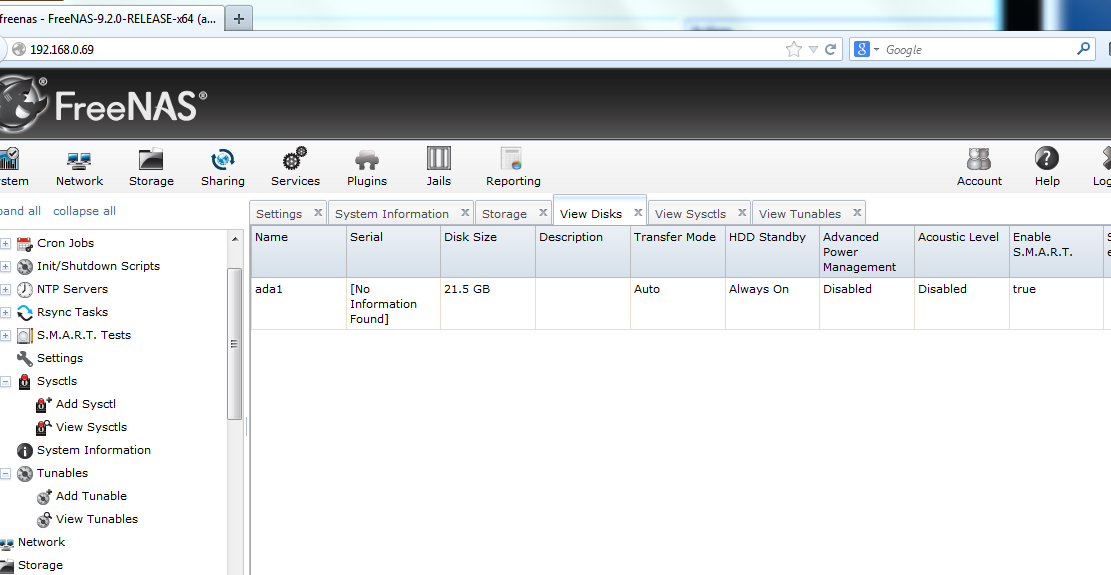Click the Init/Shutdown Scripts icon

(25, 266)
